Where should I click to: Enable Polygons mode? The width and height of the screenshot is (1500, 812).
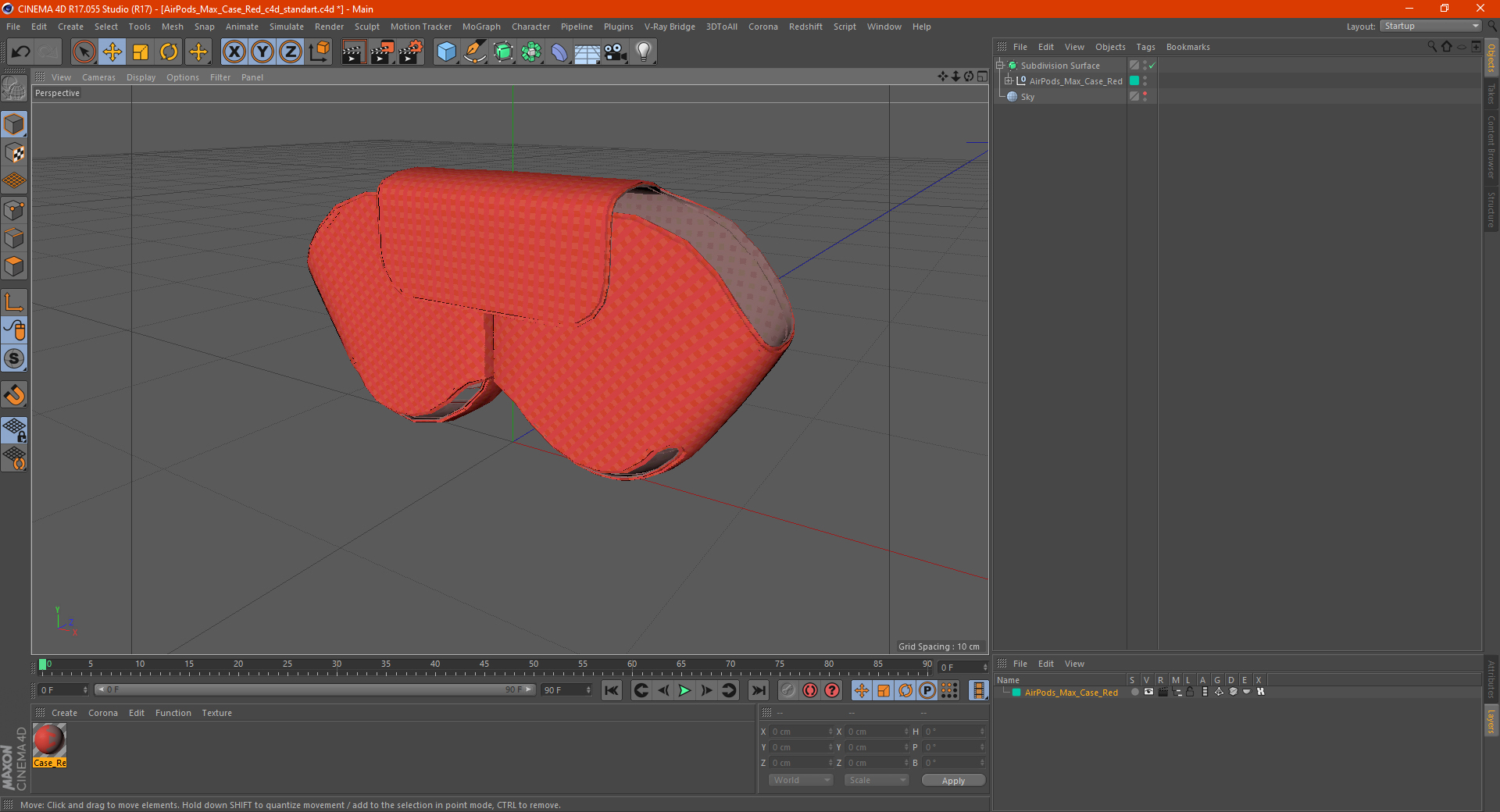(x=15, y=266)
